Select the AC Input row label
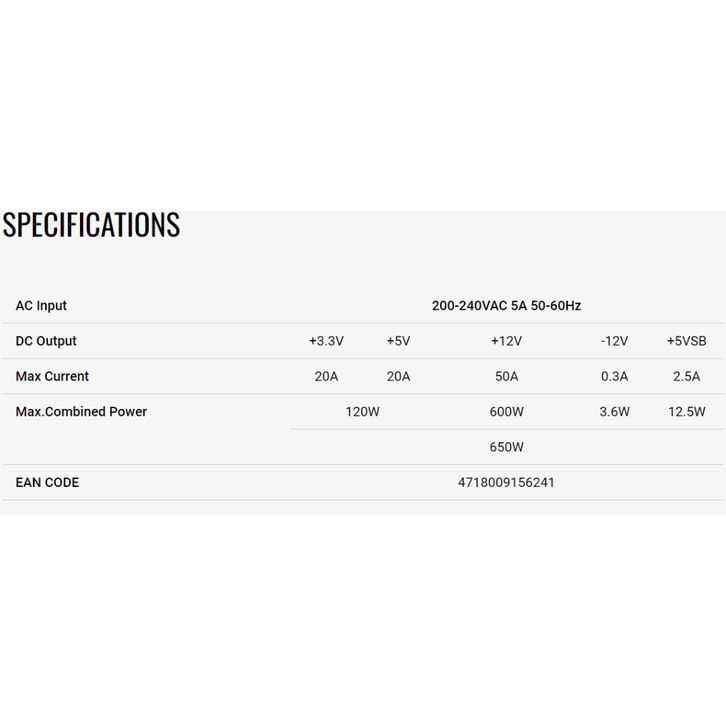 click(x=41, y=306)
